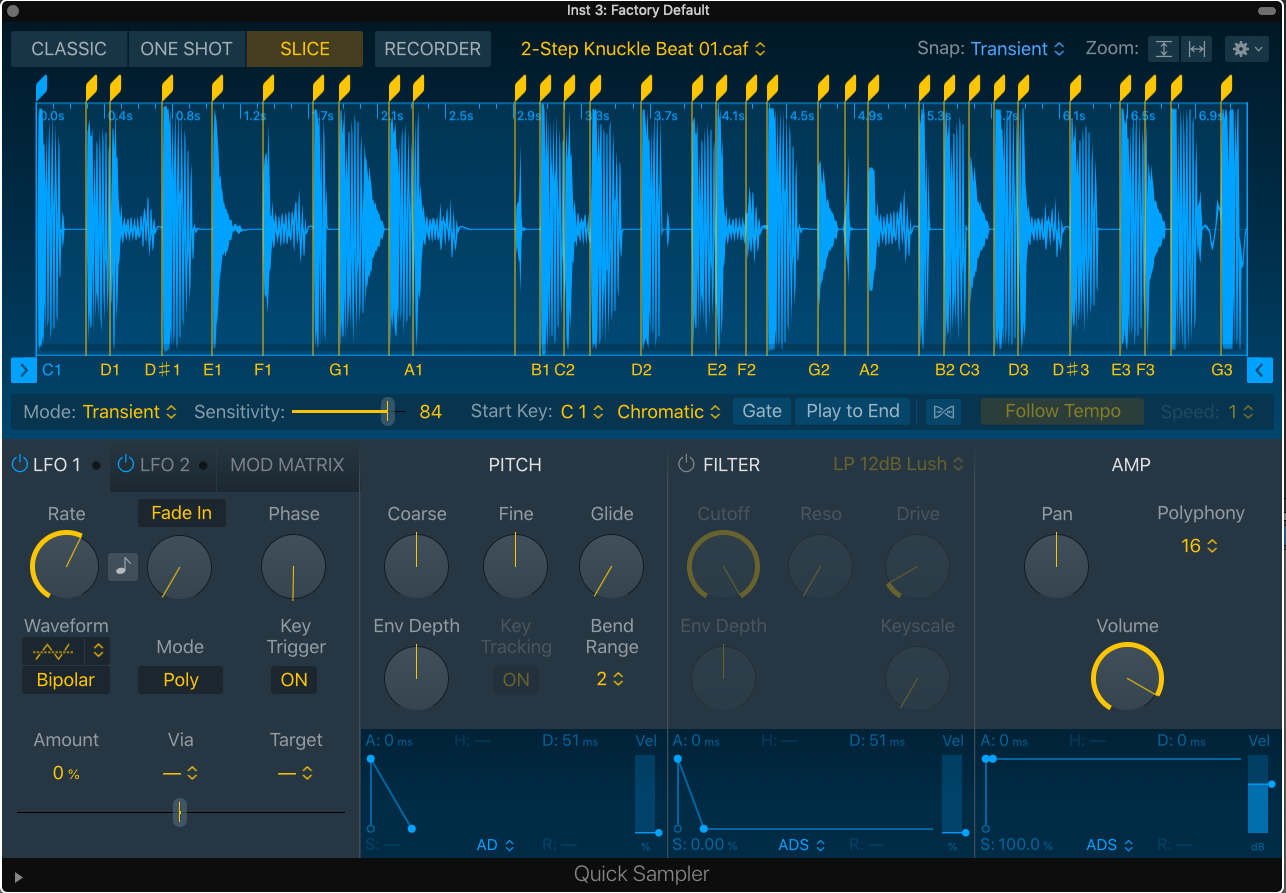Switch to ONE SHOT mode tab

tap(186, 49)
